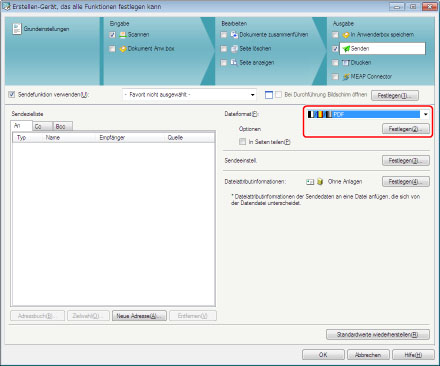This screenshot has width=440, height=366.
Task: Click the Dokumente zusammenführen icon
Action: (x=235, y=35)
